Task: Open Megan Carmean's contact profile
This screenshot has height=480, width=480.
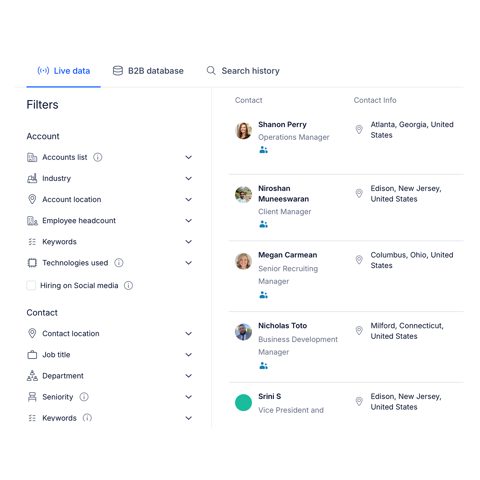Action: 288,255
